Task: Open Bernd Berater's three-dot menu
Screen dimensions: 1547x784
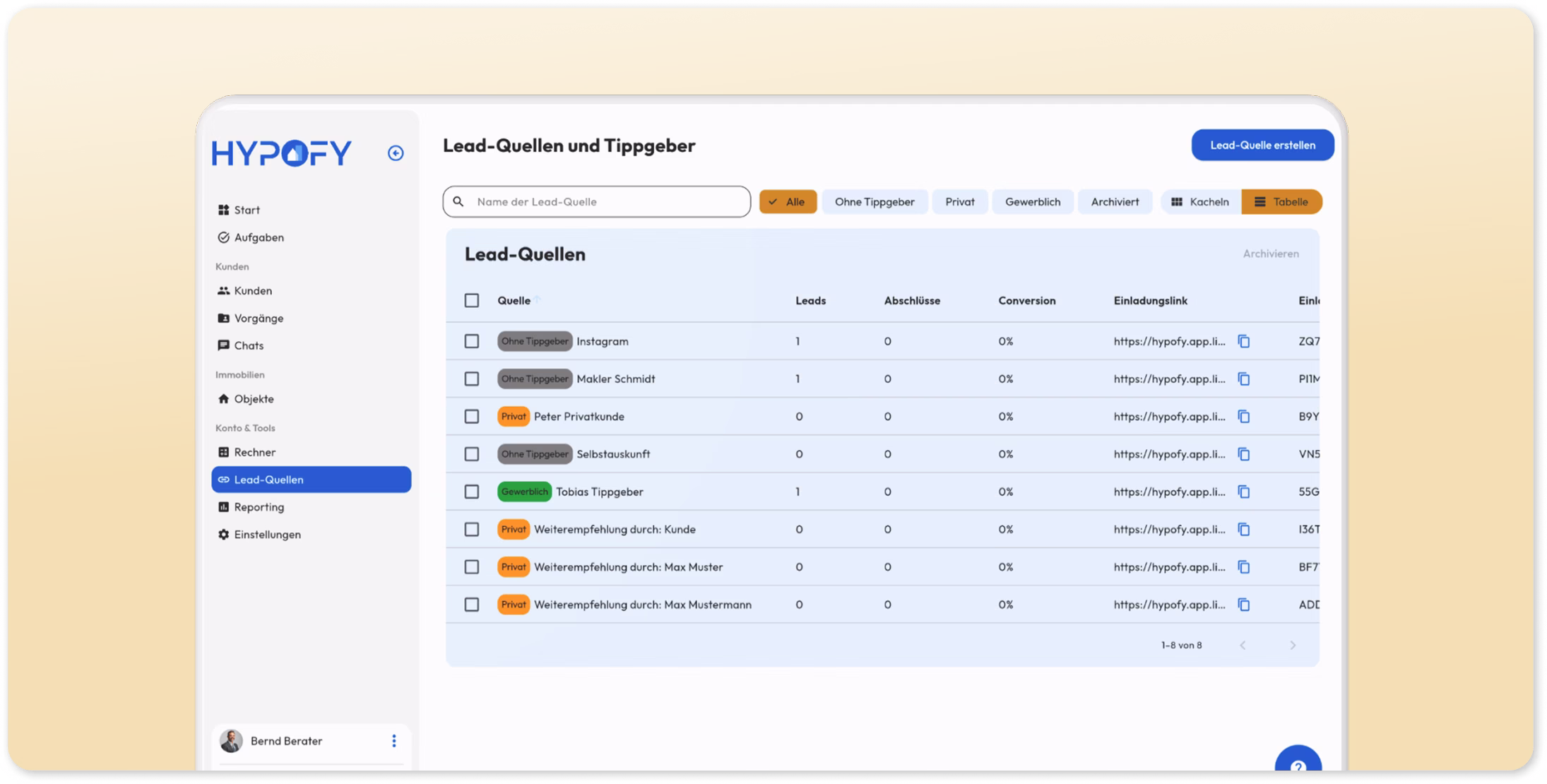Action: (x=394, y=741)
